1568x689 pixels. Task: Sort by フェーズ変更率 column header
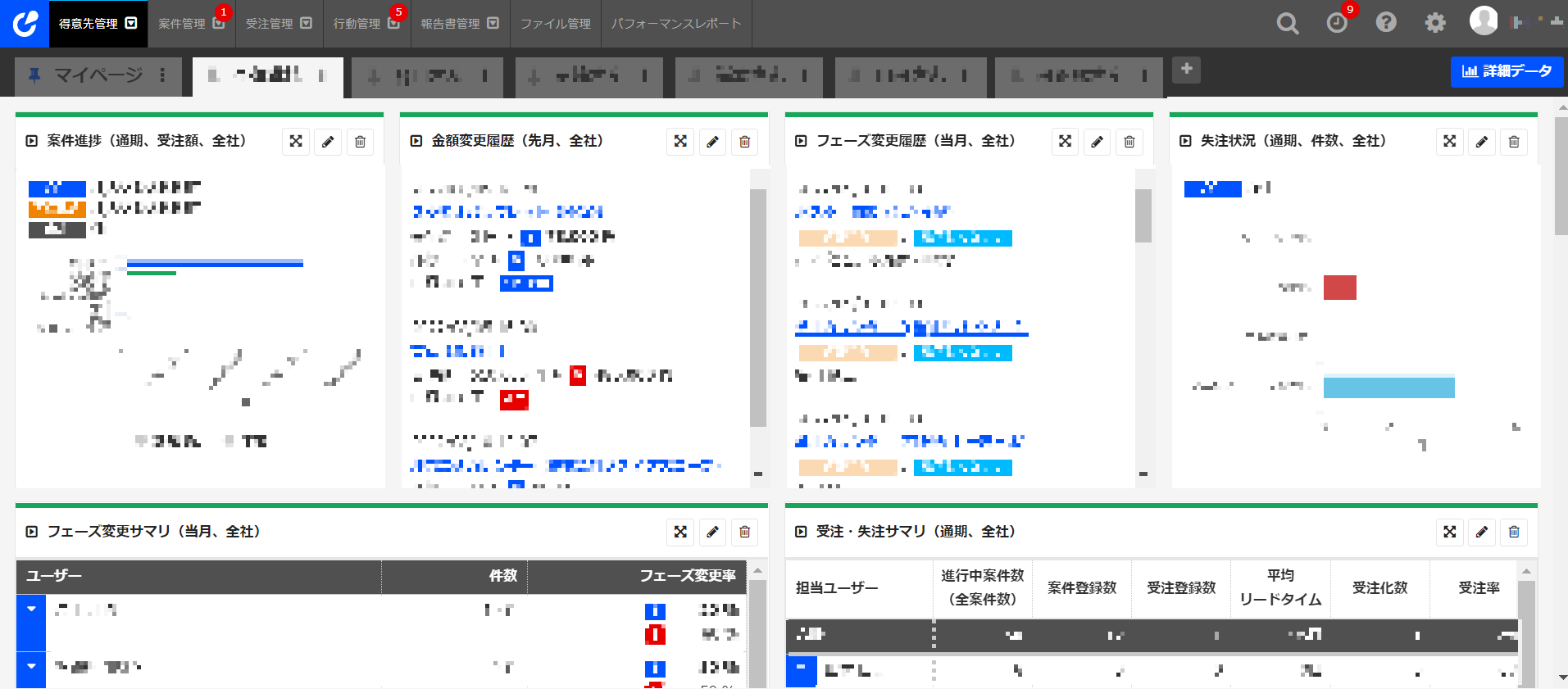(638, 576)
